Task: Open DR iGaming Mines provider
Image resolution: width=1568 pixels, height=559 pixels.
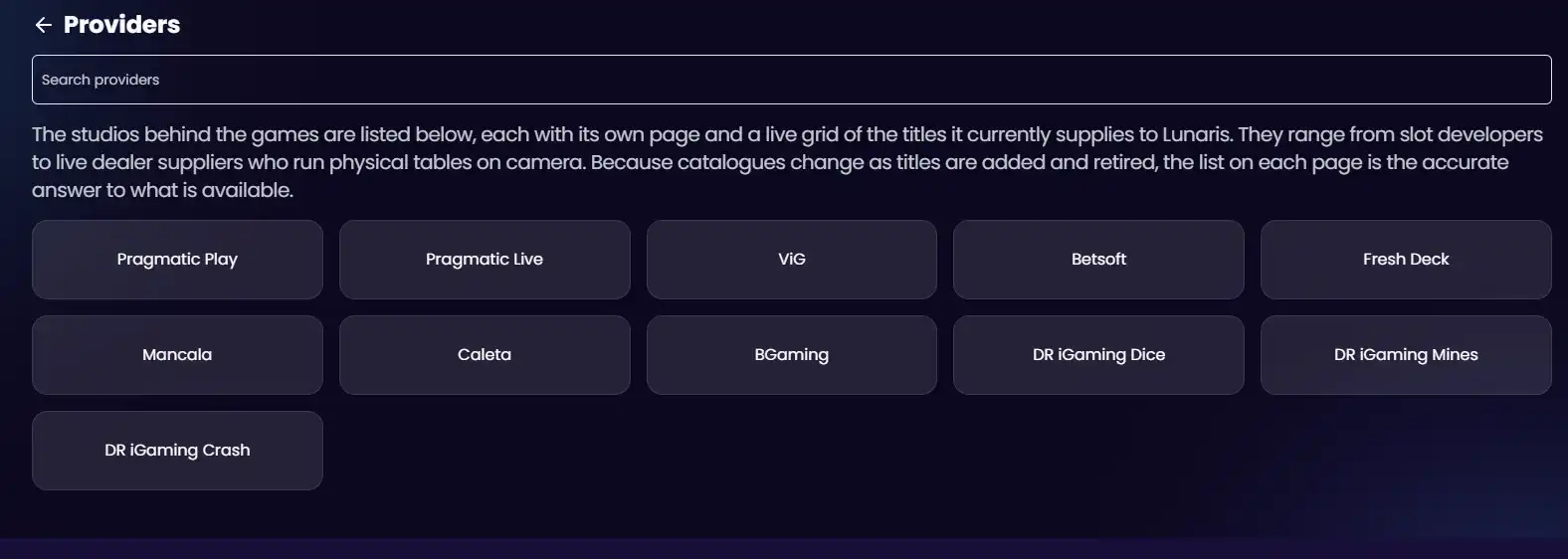Action: [x=1406, y=355]
